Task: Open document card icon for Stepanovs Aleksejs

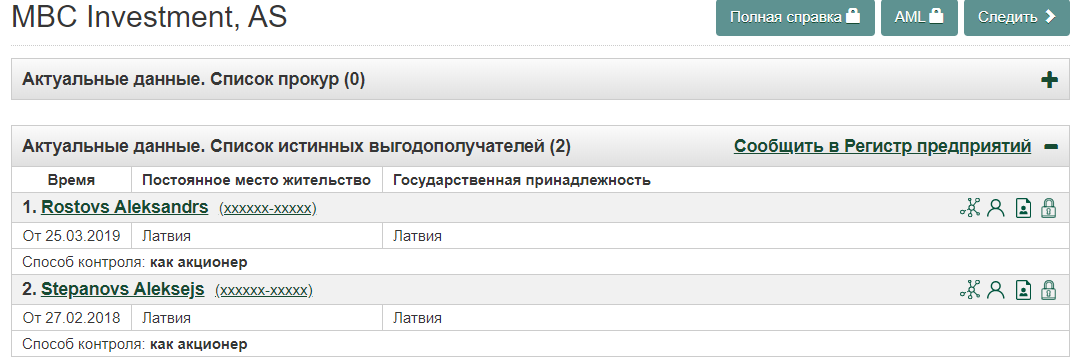Action: (1023, 290)
